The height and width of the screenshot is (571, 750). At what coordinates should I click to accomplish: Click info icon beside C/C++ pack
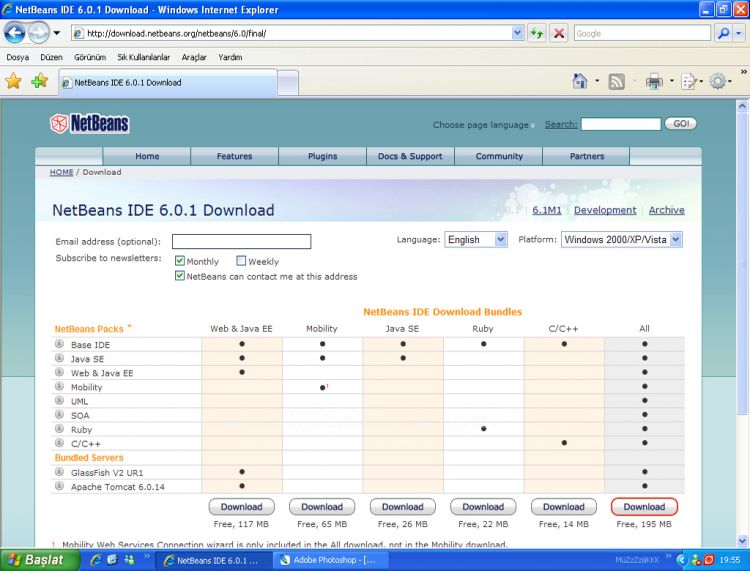coord(59,443)
